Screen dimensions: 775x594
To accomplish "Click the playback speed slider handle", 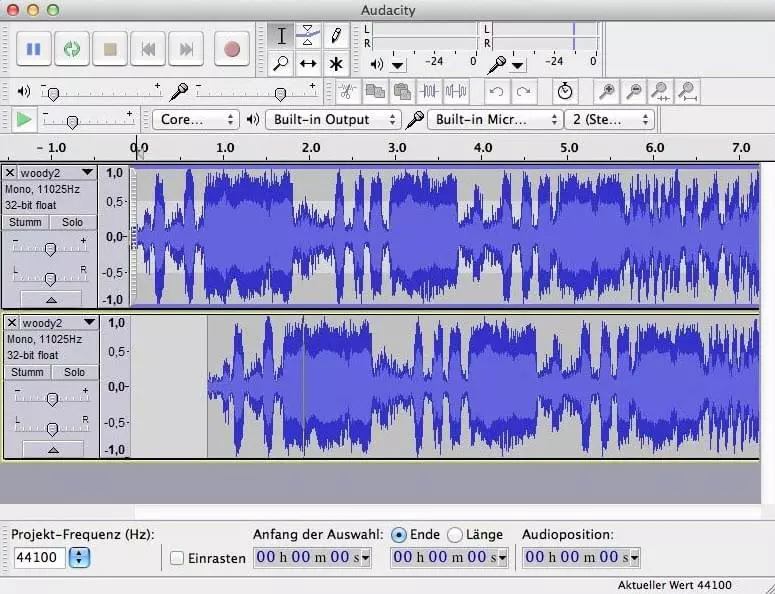I will pyautogui.click(x=72, y=122).
